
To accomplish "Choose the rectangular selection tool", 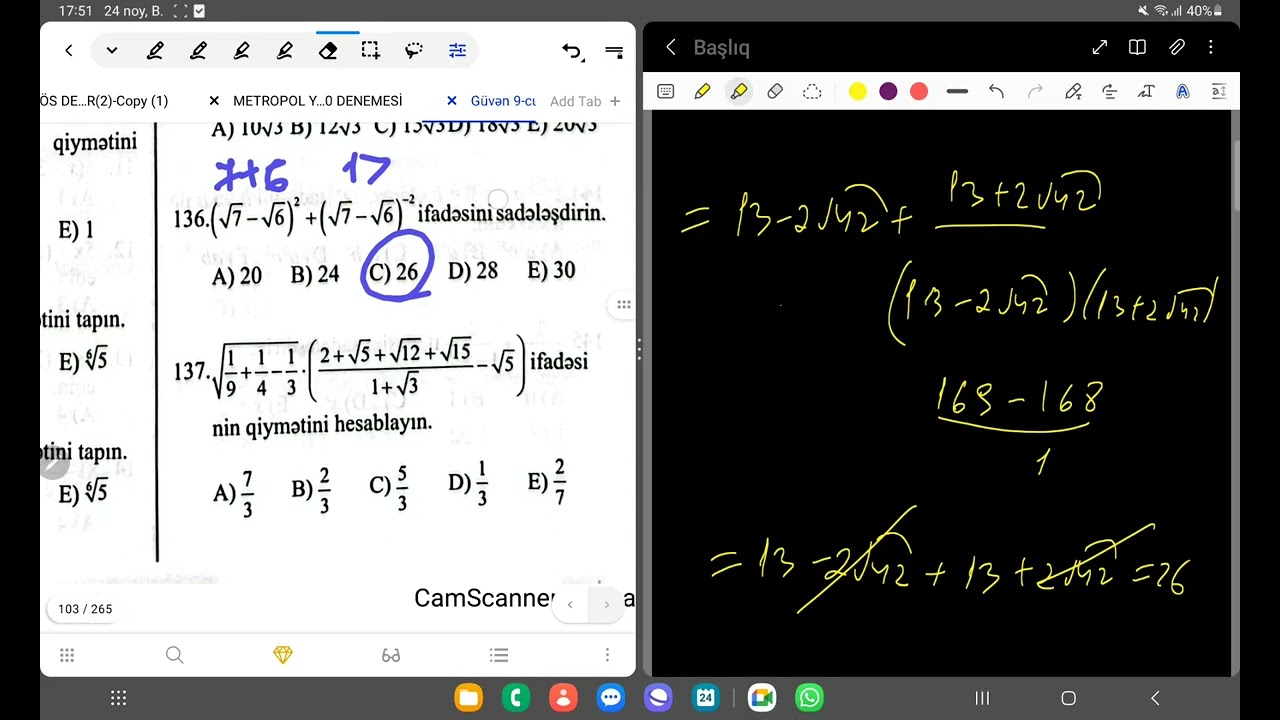I will tap(371, 50).
